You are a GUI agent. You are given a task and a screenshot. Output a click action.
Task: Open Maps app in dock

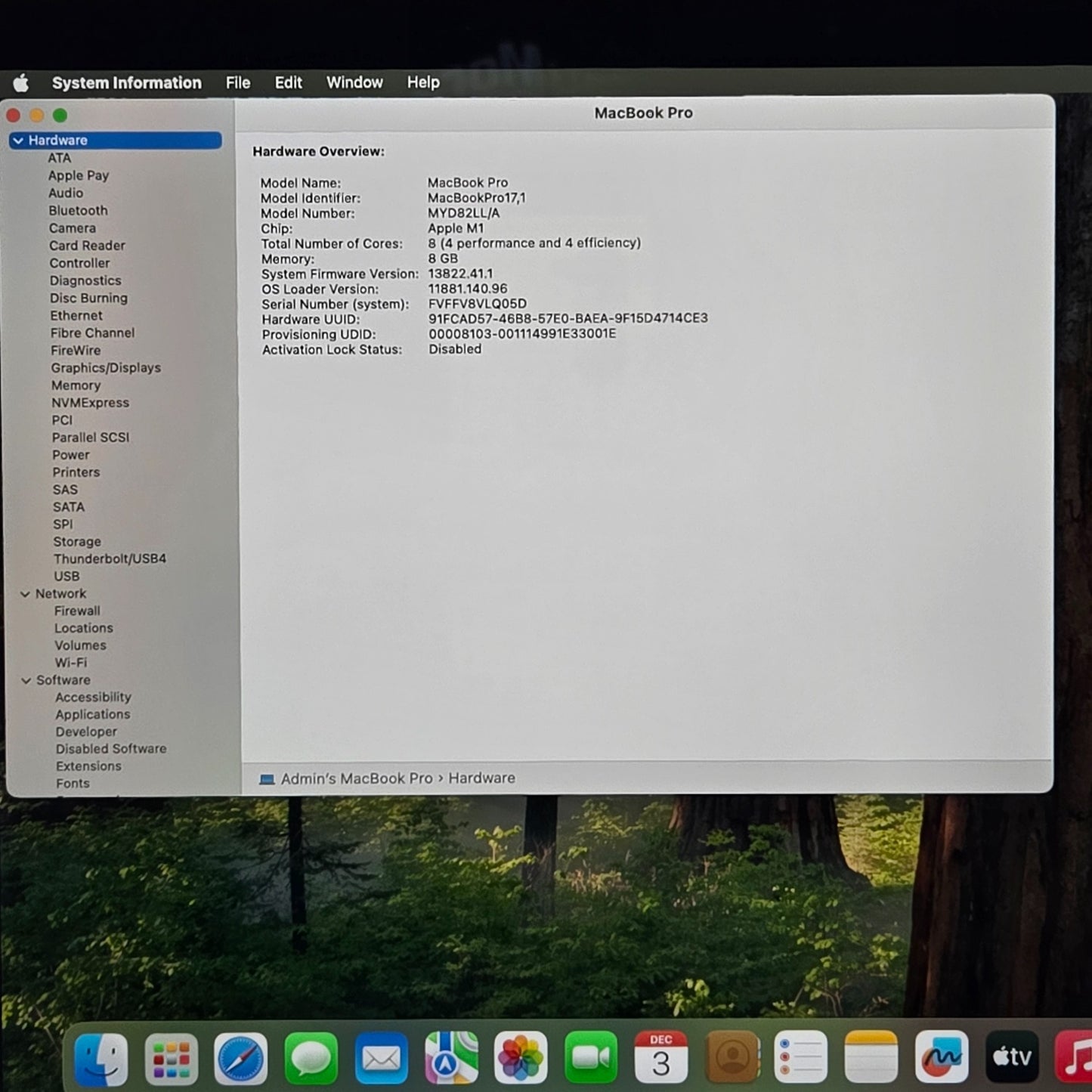tap(451, 1058)
